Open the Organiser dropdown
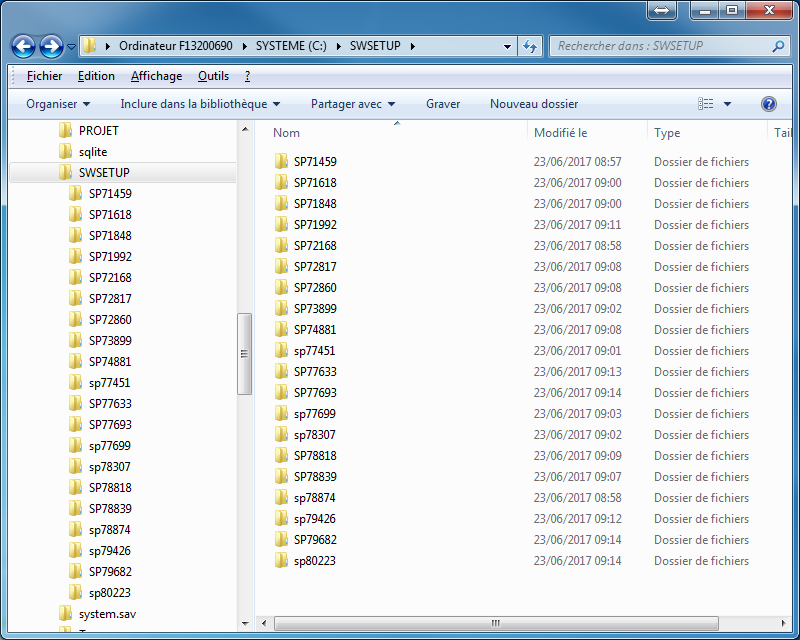The height and width of the screenshot is (640, 800). tap(58, 104)
